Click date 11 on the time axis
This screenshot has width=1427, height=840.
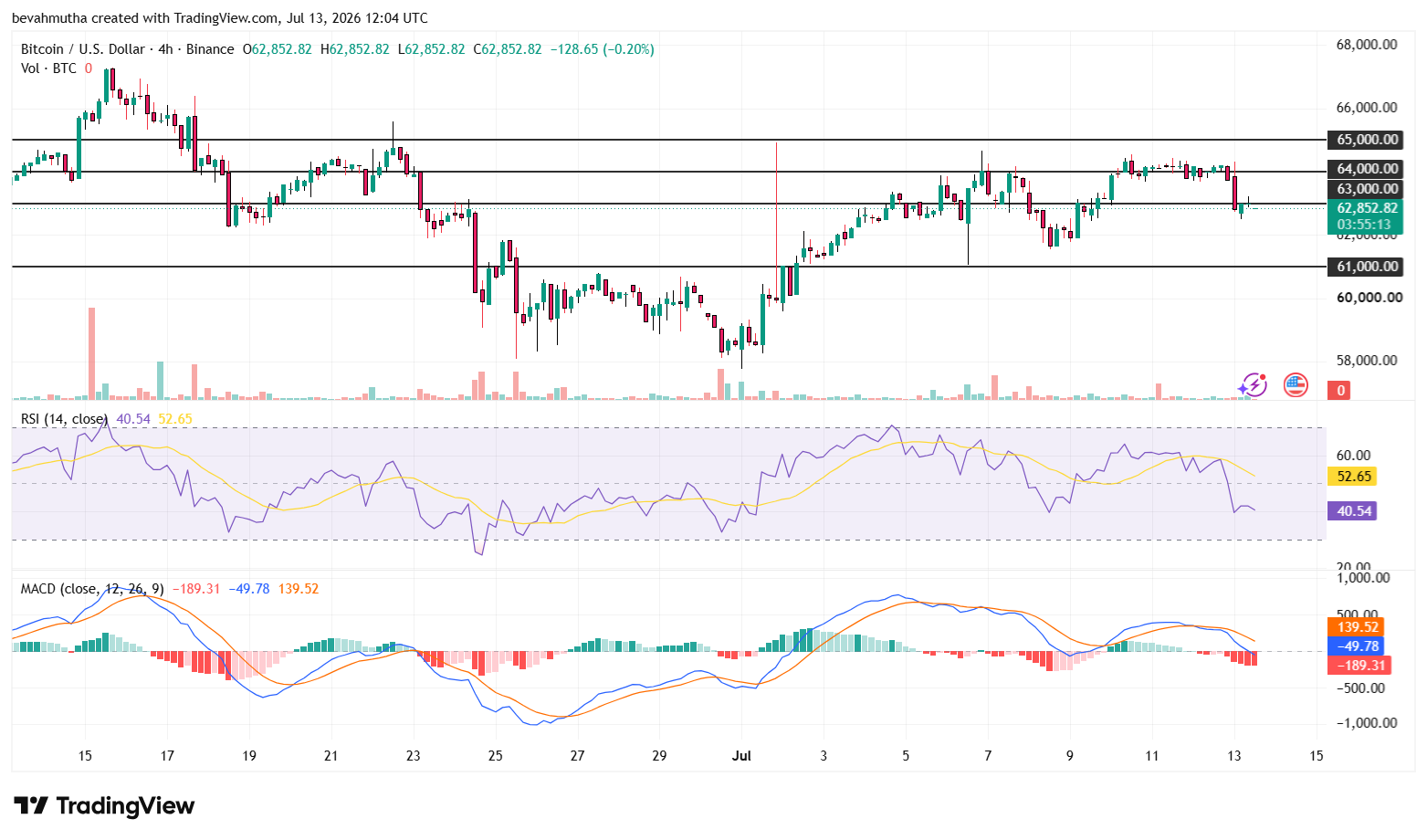pos(1152,756)
